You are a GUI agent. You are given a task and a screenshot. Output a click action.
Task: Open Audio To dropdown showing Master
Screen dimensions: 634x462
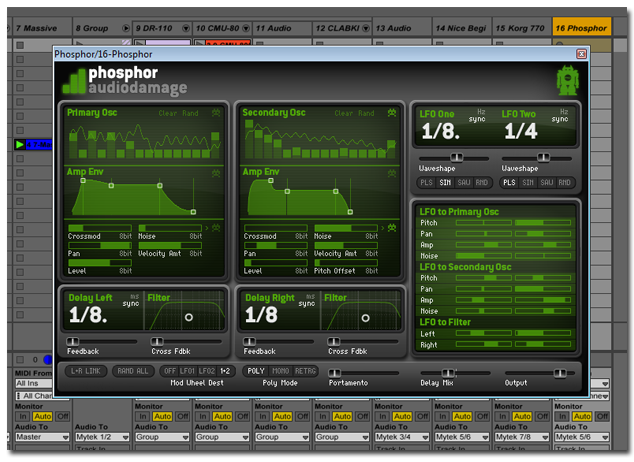point(42,437)
